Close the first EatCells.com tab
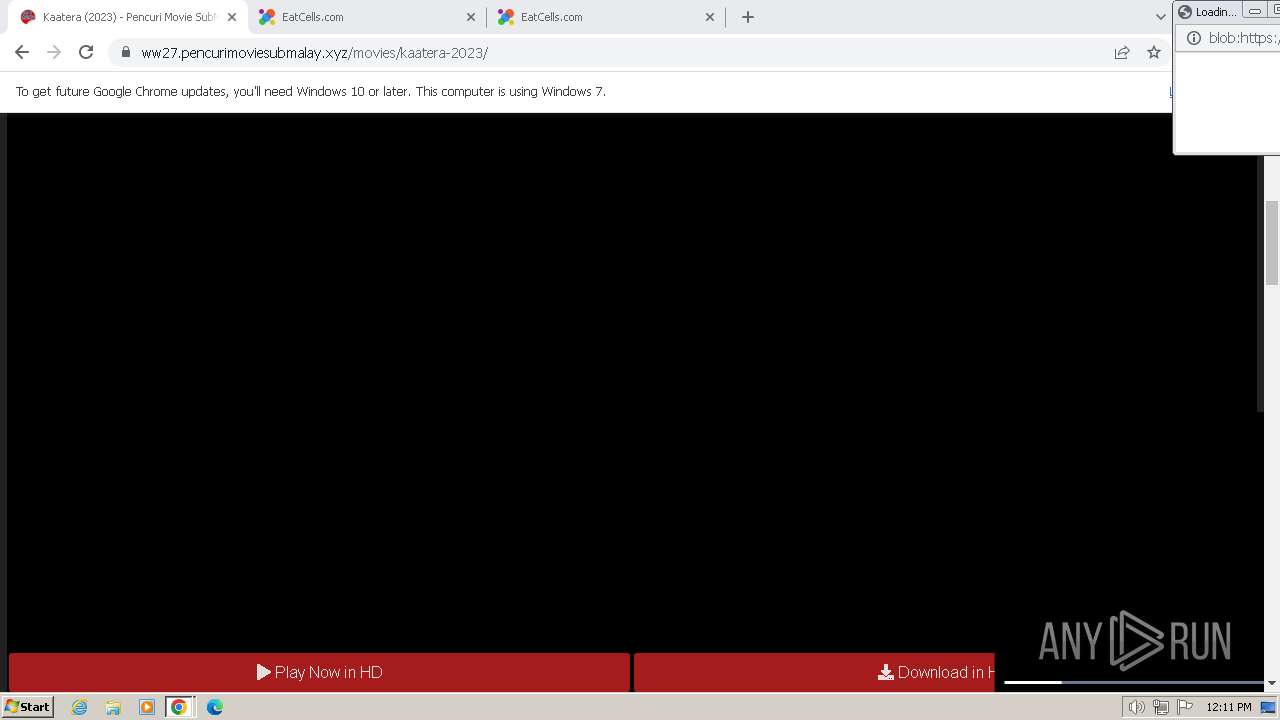Screen dimensions: 1280x720 point(471,17)
